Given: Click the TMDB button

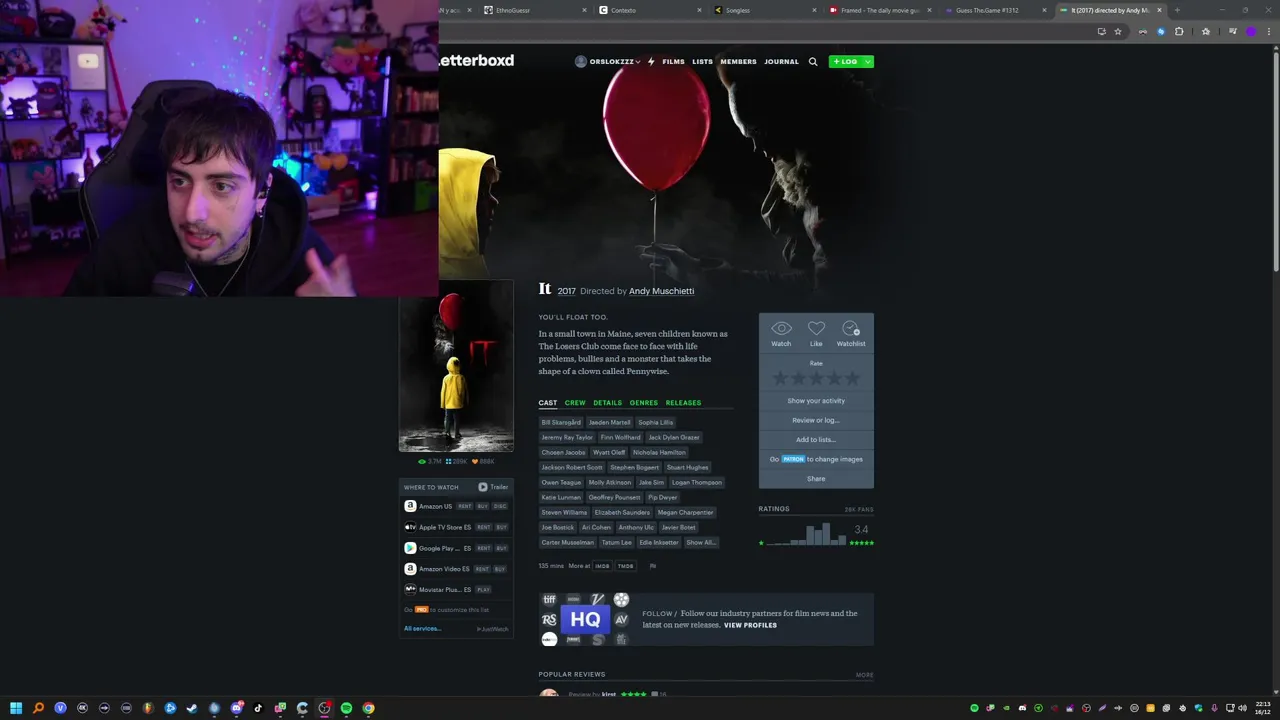Looking at the screenshot, I should tap(625, 566).
